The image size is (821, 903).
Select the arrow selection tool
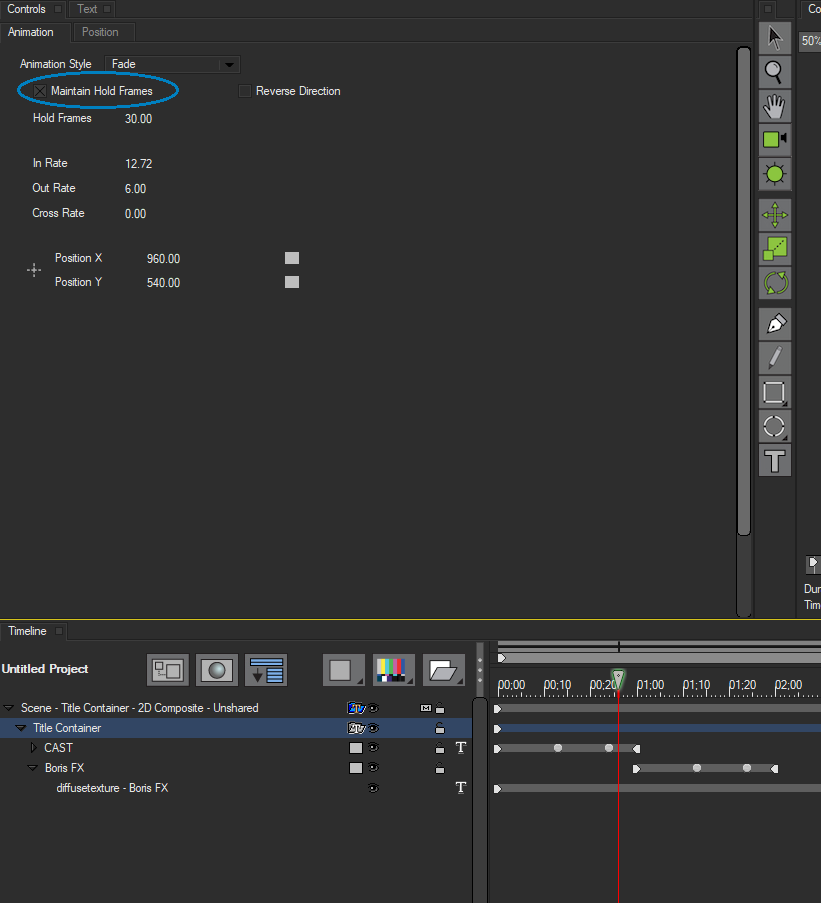774,37
